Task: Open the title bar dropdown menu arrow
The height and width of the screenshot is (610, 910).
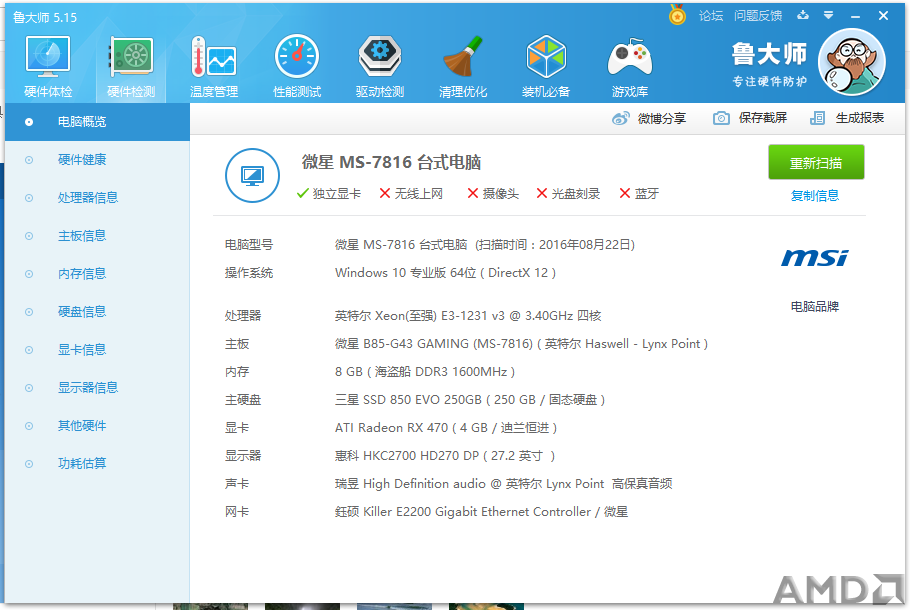Action: (x=829, y=16)
